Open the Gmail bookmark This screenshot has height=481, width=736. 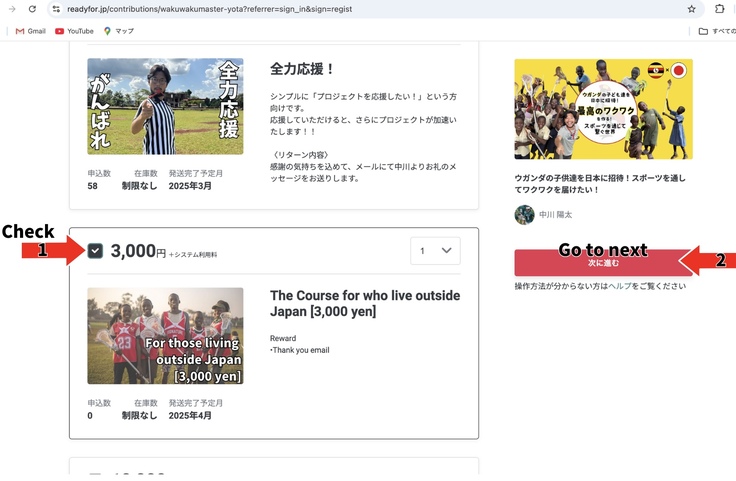30,31
